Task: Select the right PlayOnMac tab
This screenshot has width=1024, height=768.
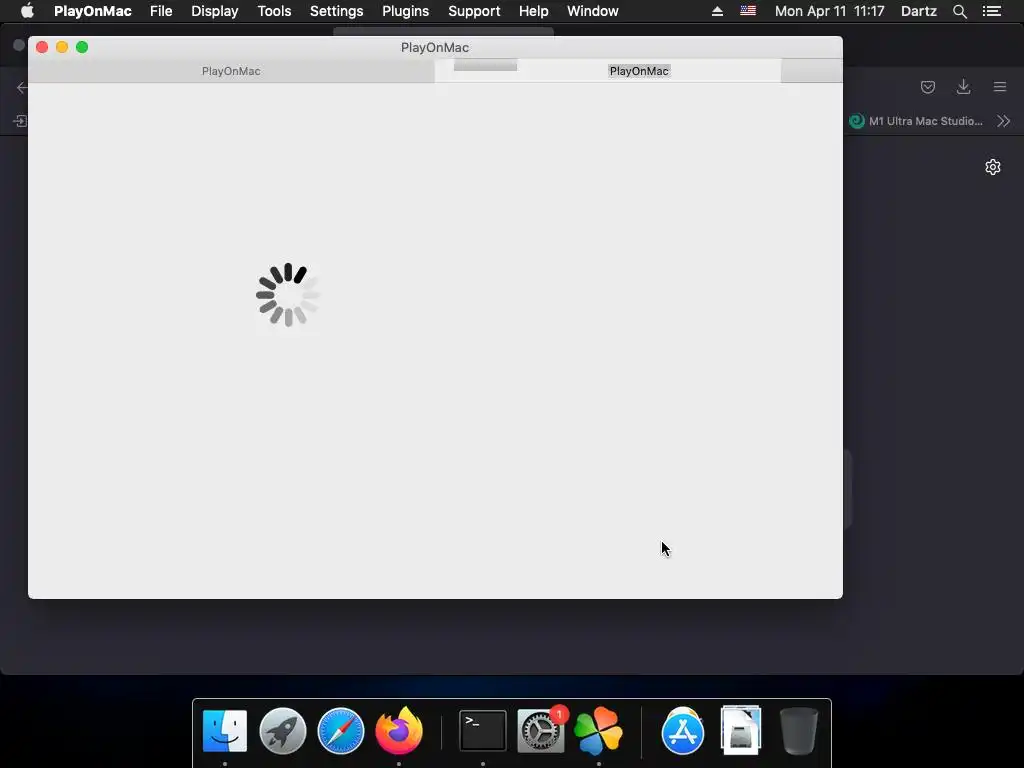Action: click(639, 71)
